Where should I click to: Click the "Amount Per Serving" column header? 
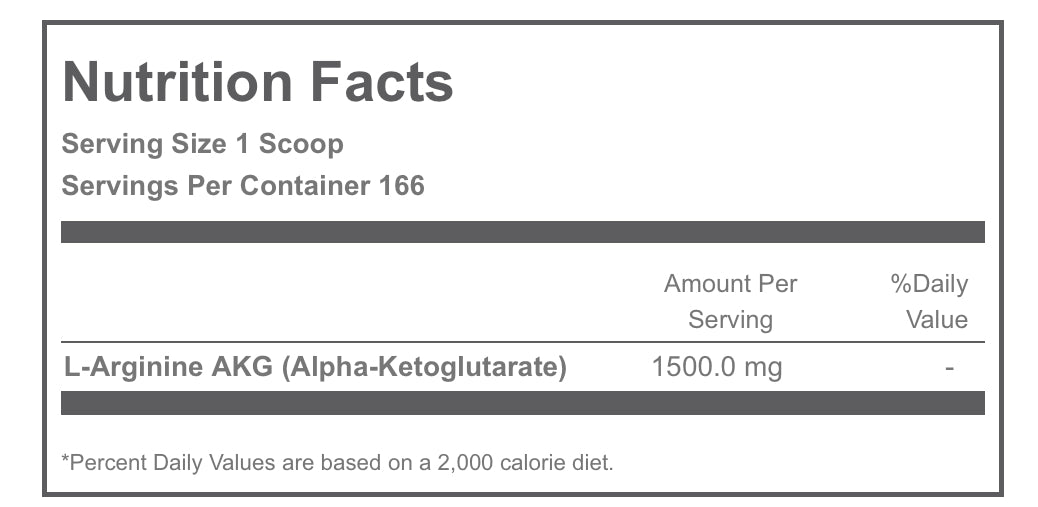730,302
